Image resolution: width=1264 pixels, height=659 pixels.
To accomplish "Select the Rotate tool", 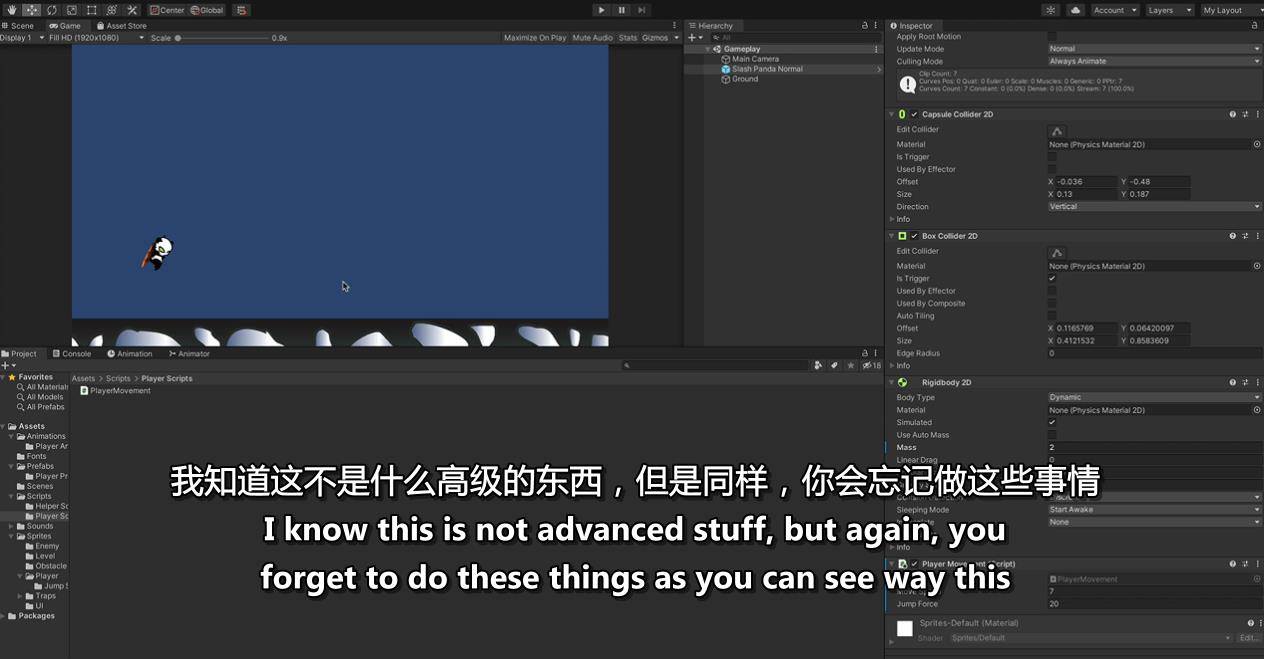I will click(x=51, y=10).
